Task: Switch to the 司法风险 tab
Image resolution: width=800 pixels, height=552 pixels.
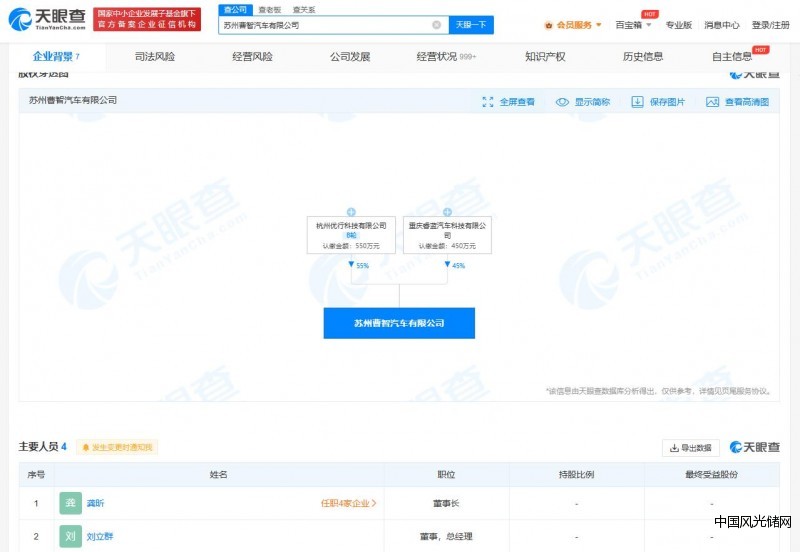Action: tap(155, 57)
